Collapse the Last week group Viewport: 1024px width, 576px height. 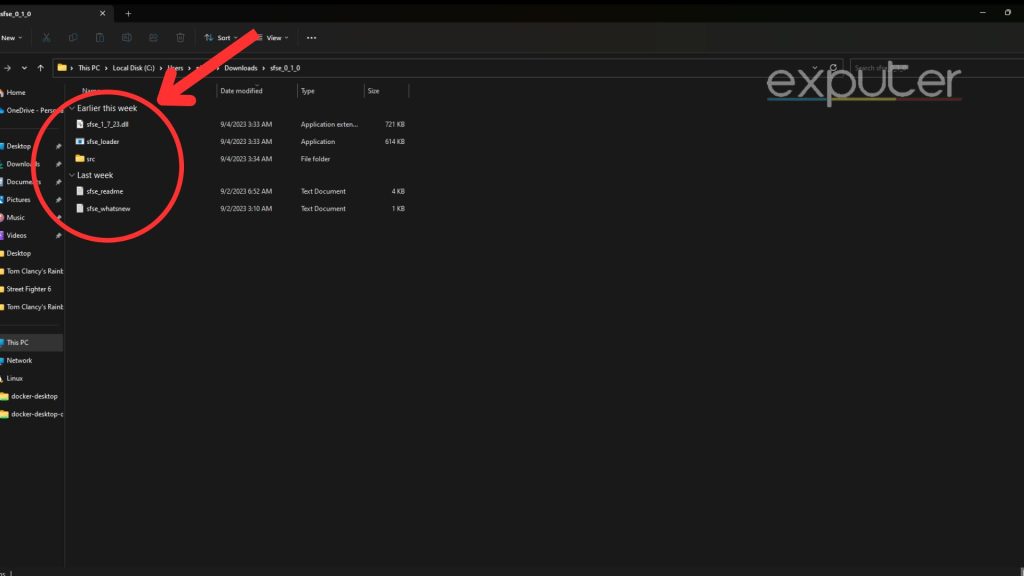[70, 175]
